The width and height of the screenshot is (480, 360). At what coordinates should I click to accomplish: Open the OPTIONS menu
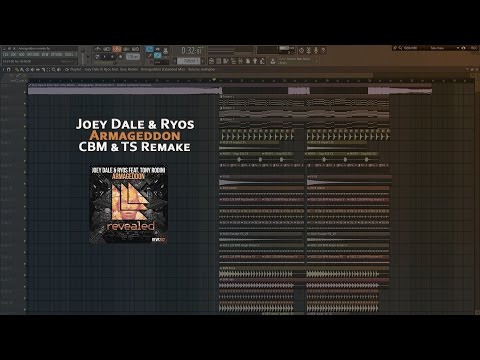click(x=56, y=54)
